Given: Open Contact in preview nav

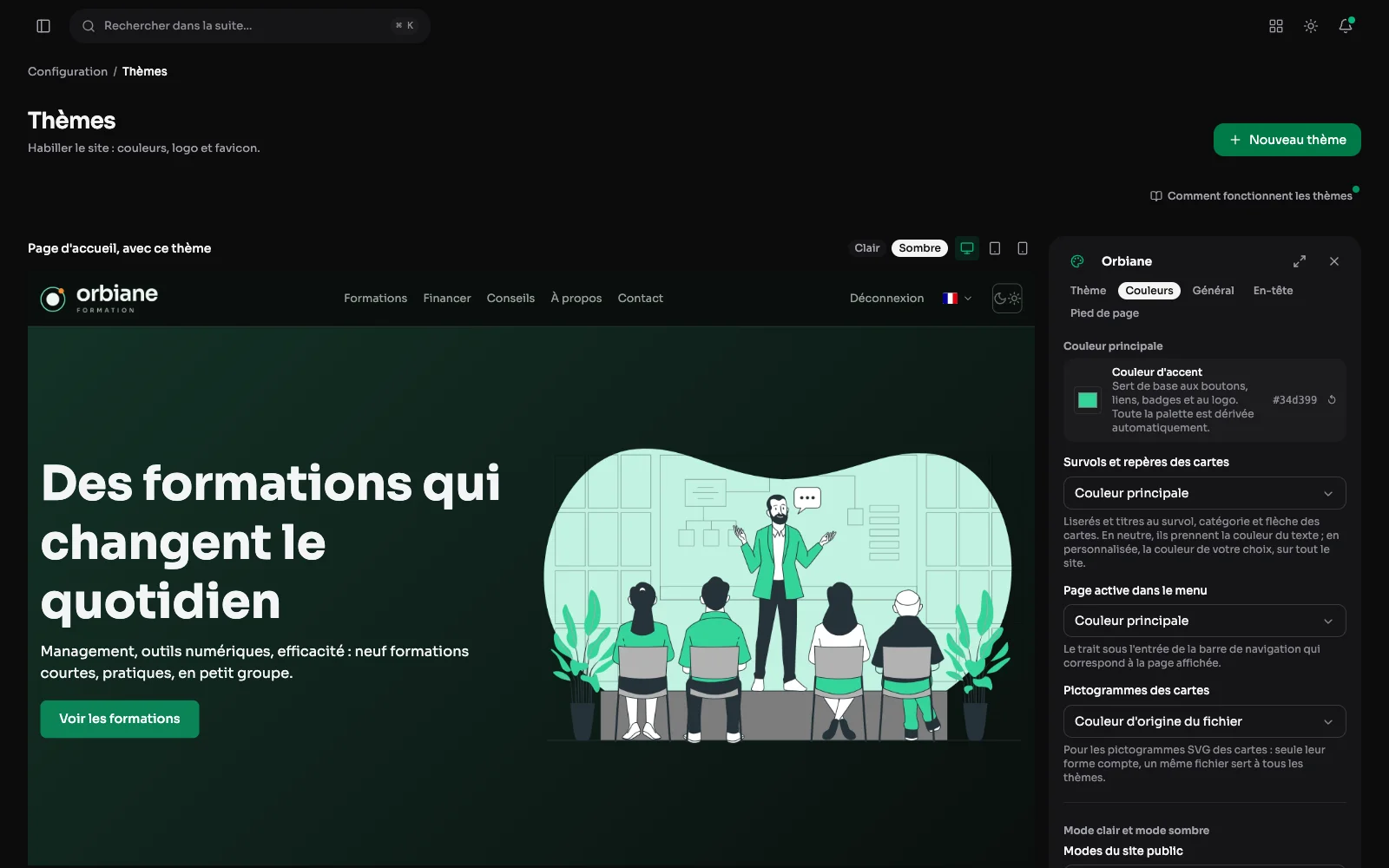Looking at the screenshot, I should tap(641, 299).
